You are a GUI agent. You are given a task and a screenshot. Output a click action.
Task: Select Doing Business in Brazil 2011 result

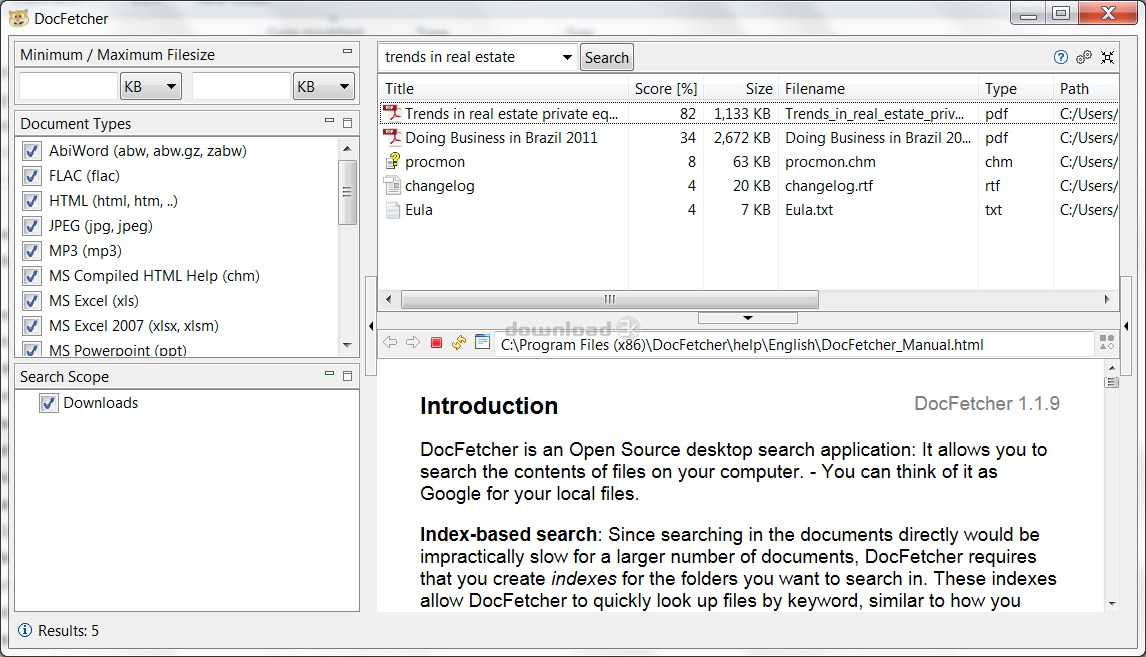click(501, 137)
